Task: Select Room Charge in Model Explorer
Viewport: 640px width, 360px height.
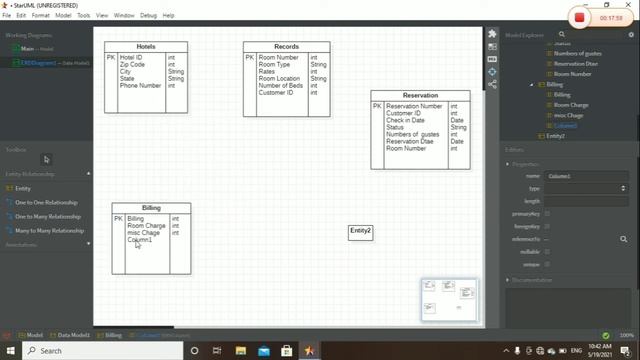Action: point(571,105)
